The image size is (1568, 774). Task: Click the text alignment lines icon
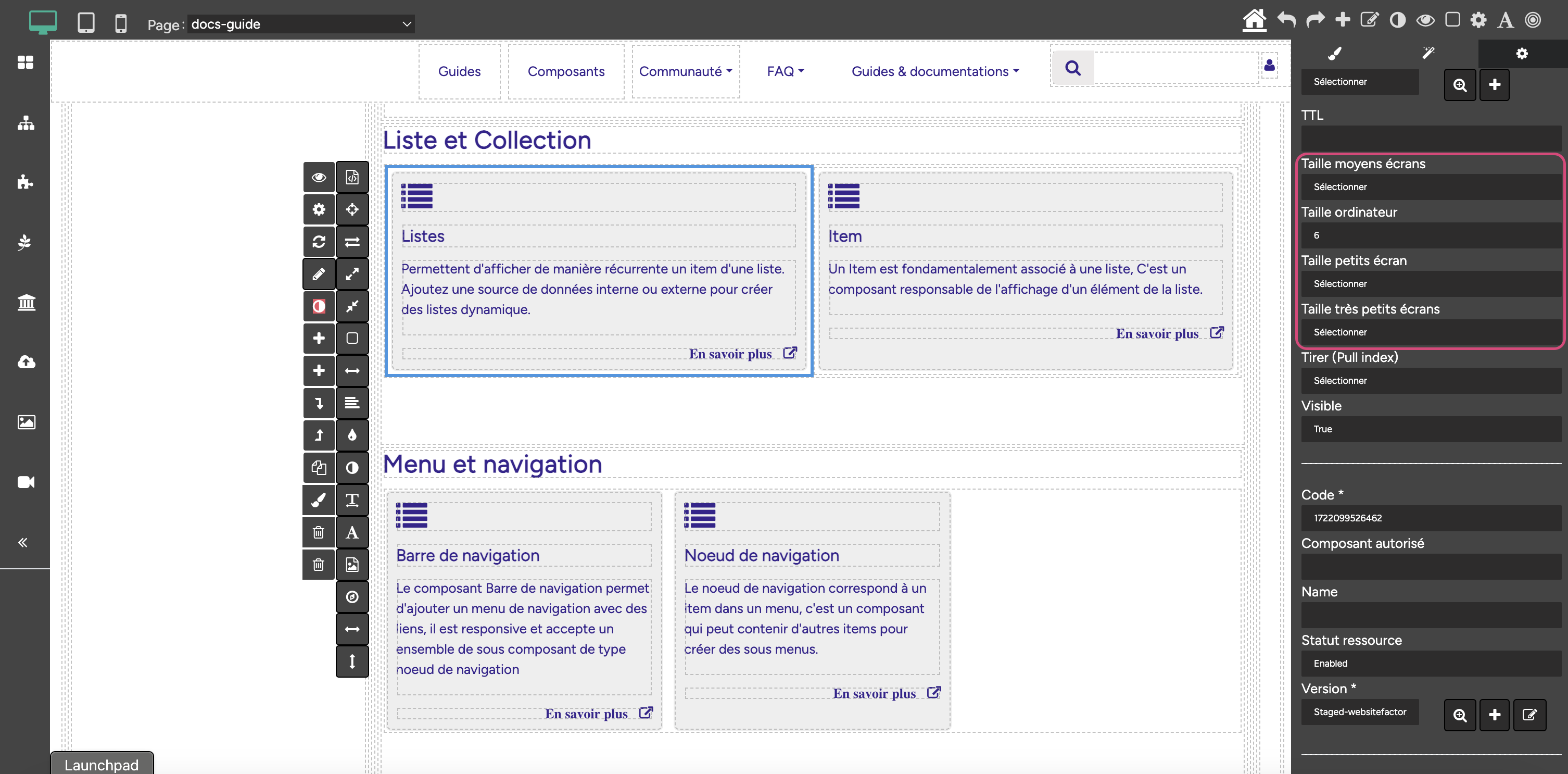tap(352, 403)
